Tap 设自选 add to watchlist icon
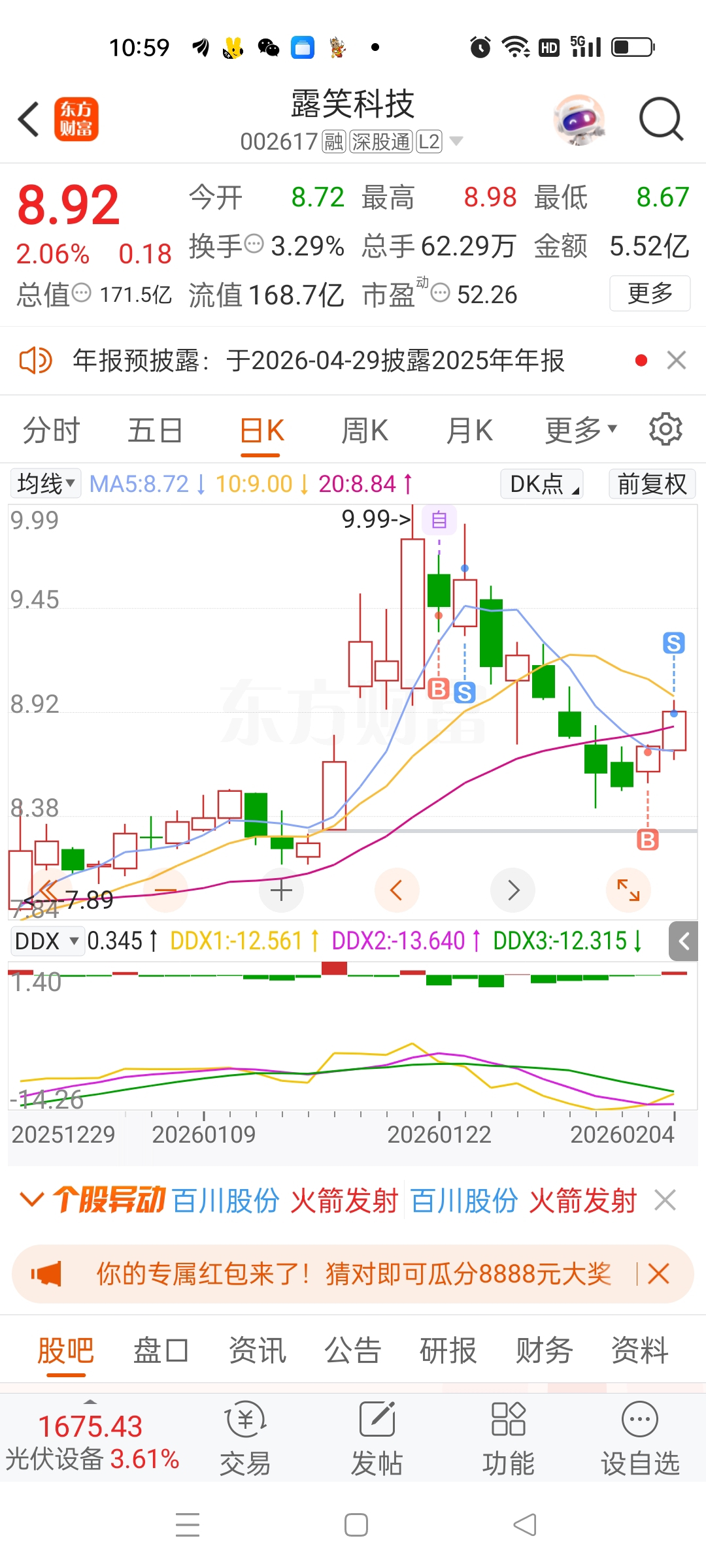 tap(640, 1439)
